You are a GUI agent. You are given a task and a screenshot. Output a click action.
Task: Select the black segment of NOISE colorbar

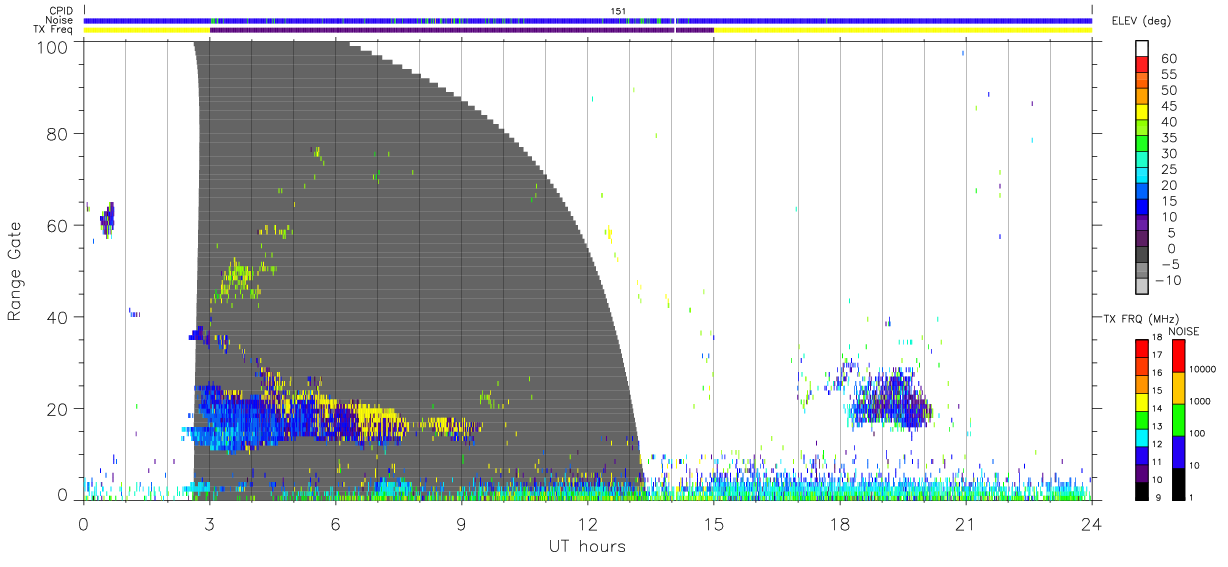1178,482
